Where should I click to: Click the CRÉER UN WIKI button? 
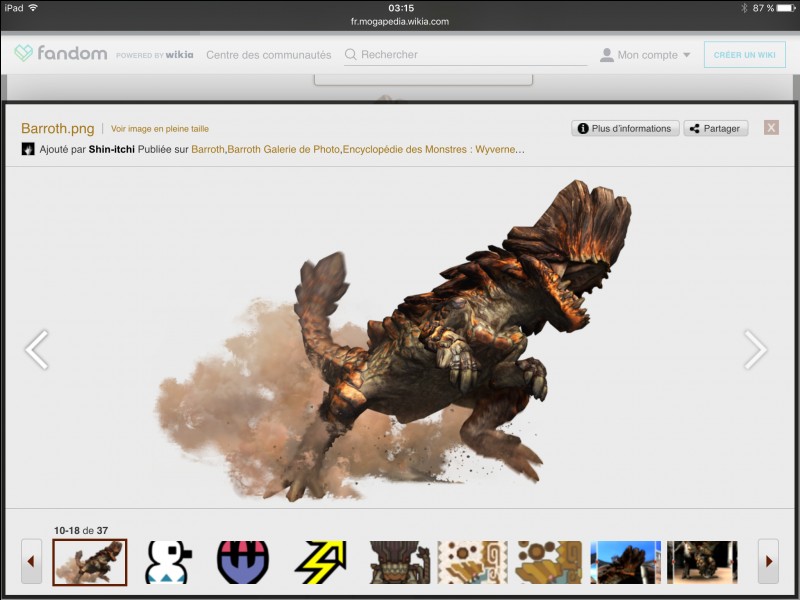click(x=744, y=55)
